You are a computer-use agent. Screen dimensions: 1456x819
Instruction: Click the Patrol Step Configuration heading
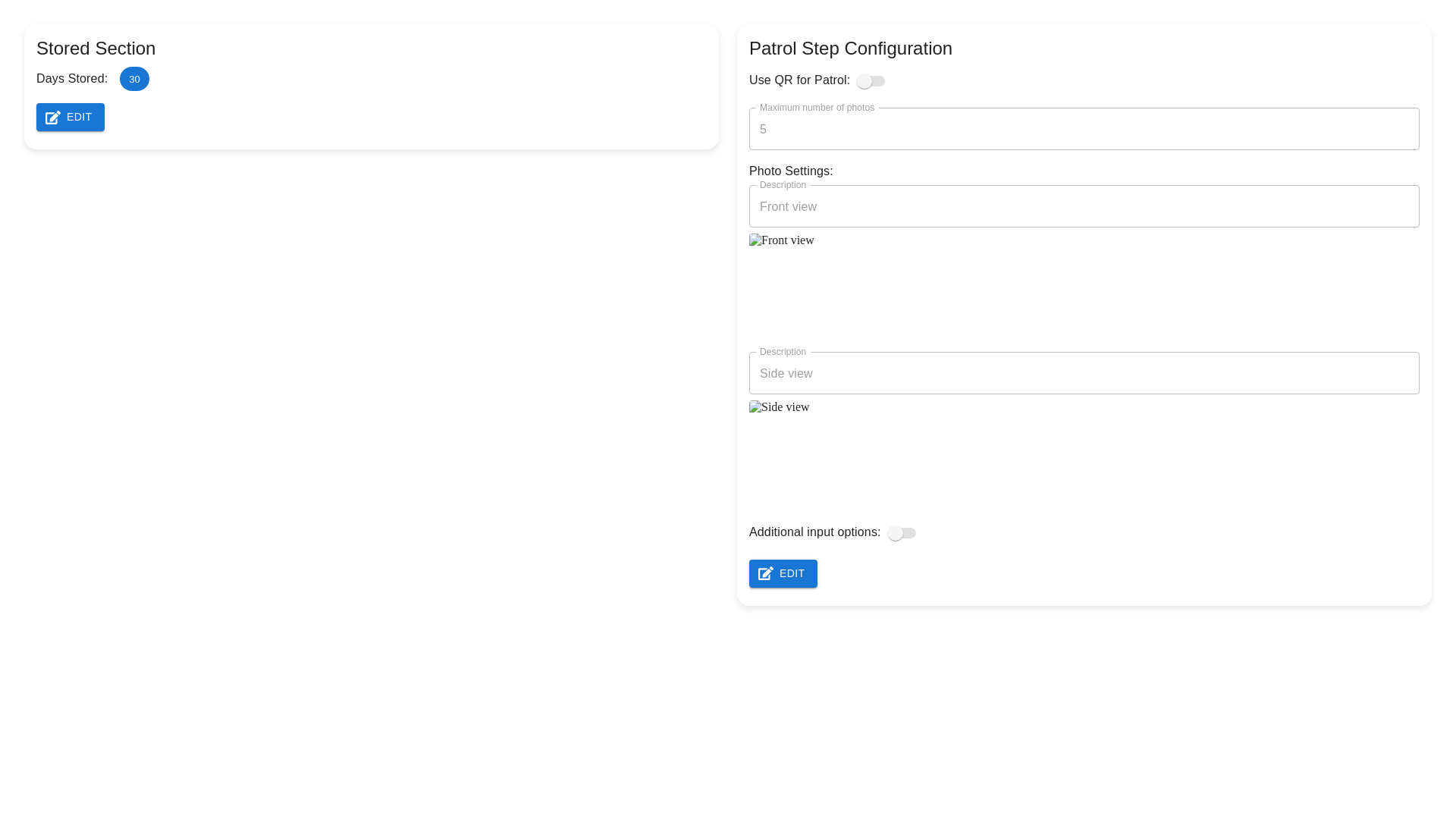[851, 49]
